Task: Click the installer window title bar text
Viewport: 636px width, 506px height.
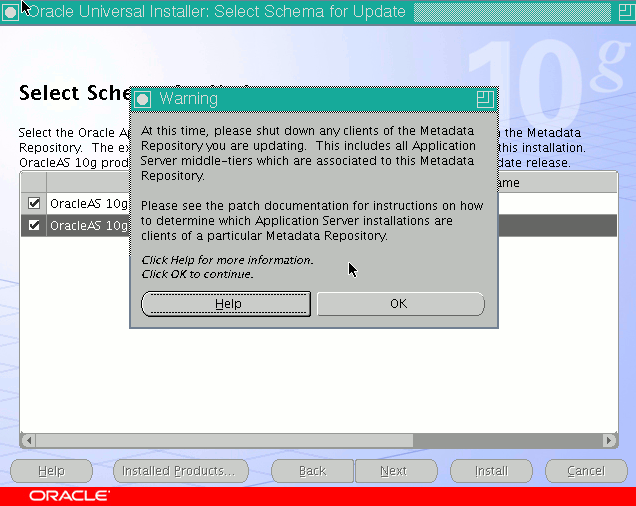Action: coord(218,11)
